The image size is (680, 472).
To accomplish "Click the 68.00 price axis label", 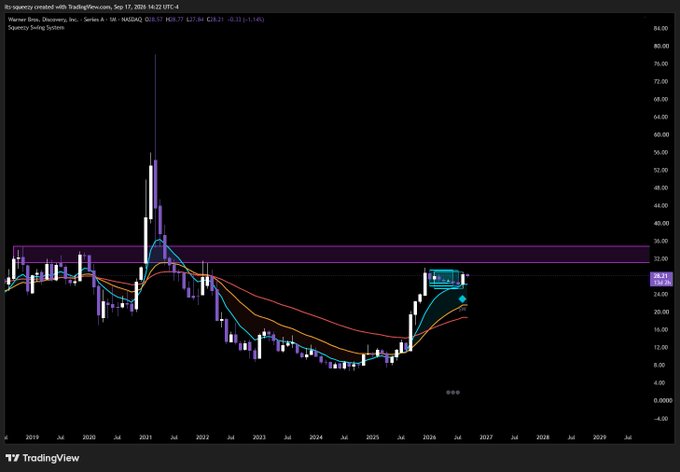I will (661, 99).
